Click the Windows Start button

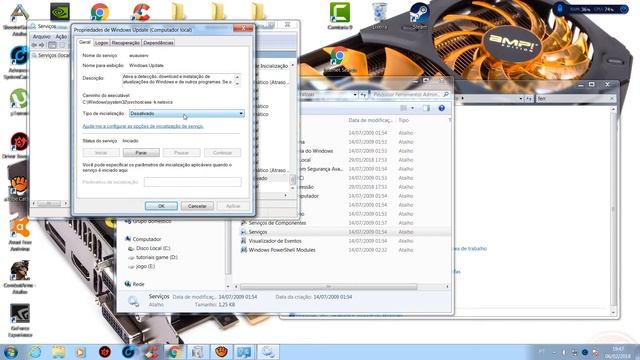point(11,352)
